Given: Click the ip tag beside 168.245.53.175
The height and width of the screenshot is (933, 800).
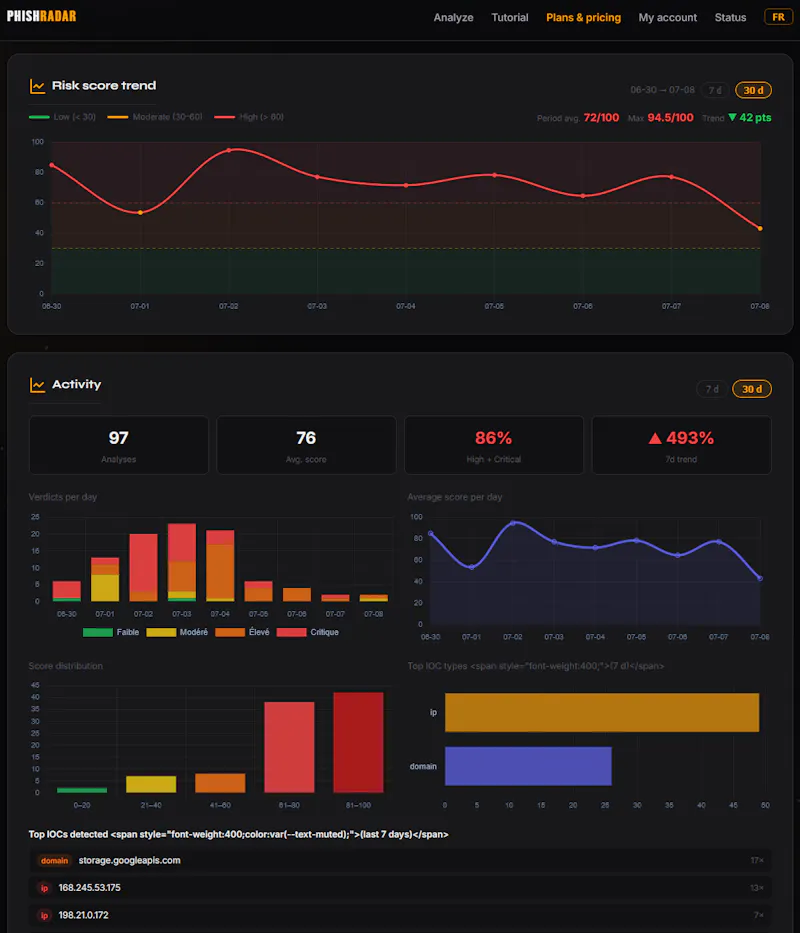Looking at the screenshot, I should click(44, 888).
